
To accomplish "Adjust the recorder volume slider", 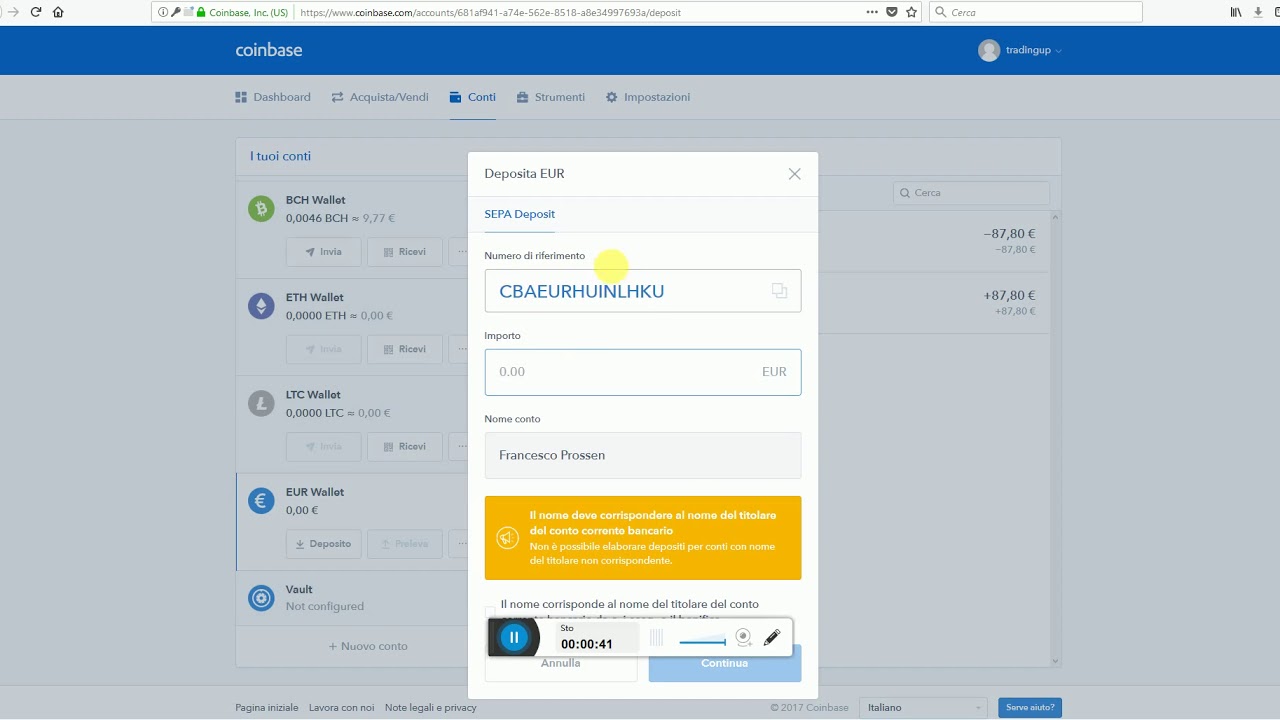I will (702, 642).
